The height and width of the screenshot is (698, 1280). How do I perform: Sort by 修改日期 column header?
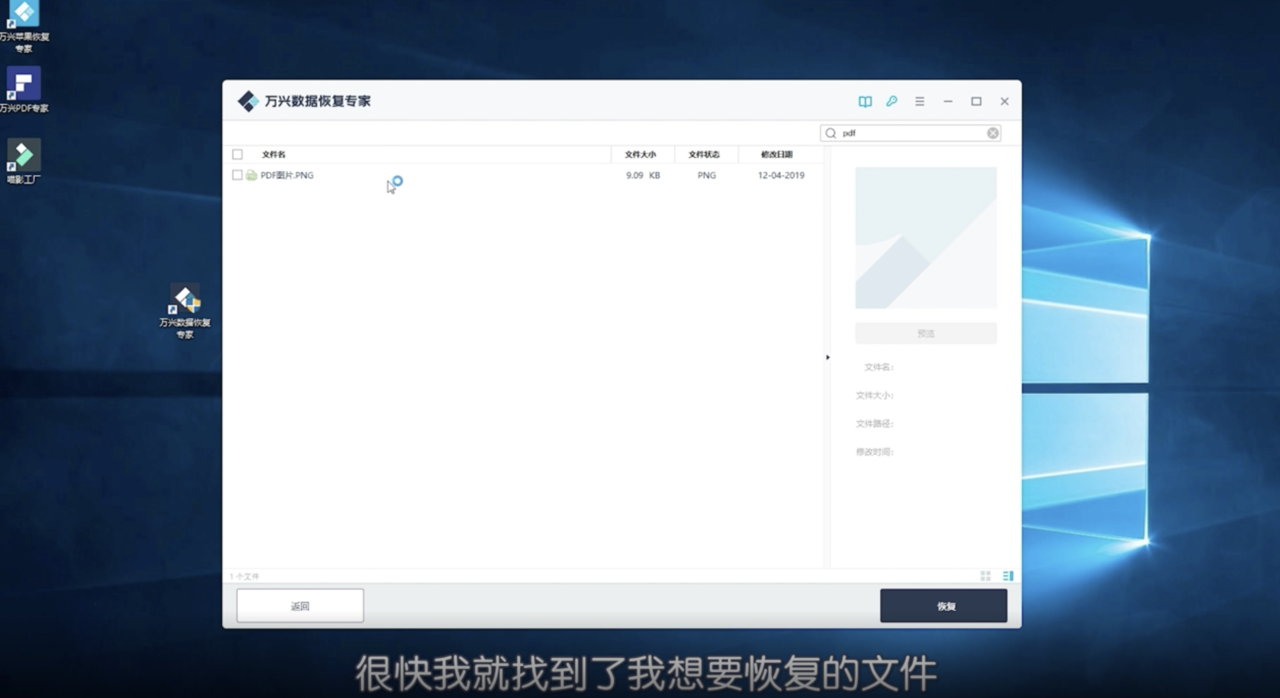pos(777,155)
